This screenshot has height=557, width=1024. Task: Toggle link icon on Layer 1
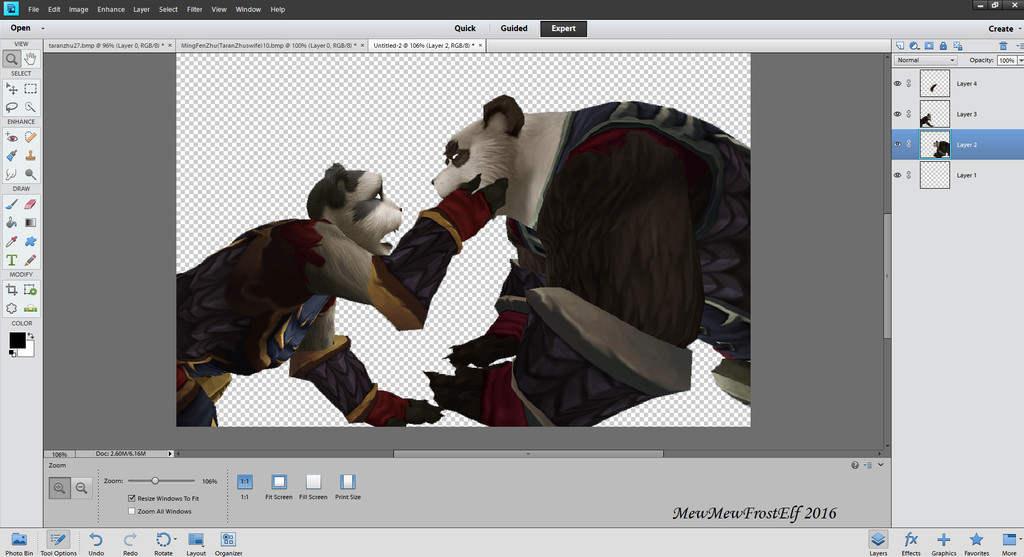point(909,175)
